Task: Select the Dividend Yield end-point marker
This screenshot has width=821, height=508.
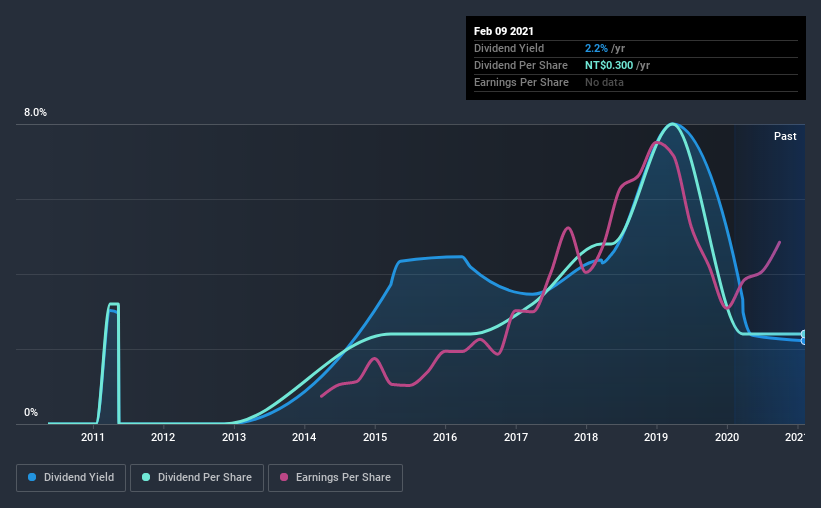Action: tap(804, 341)
